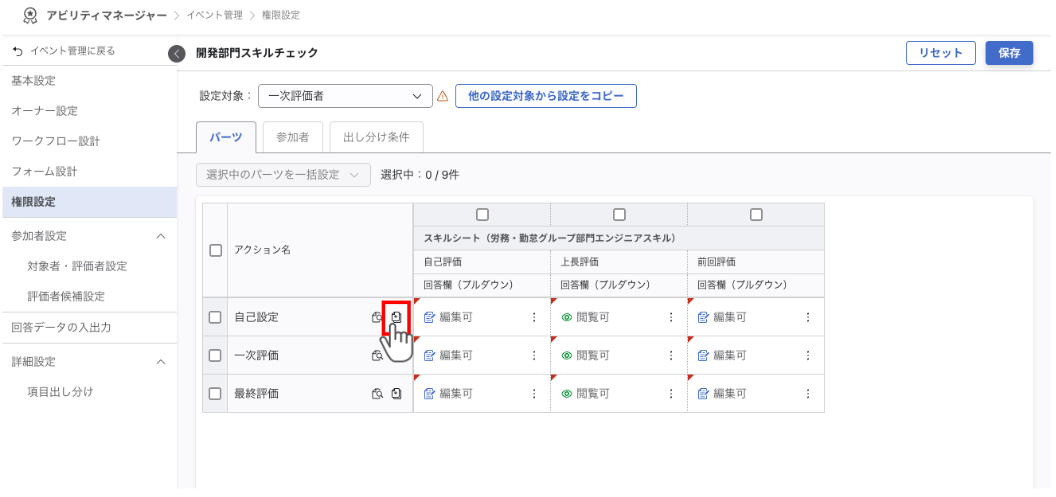Tick the 一次評価 row checkbox
1056x497 pixels.
(216, 356)
